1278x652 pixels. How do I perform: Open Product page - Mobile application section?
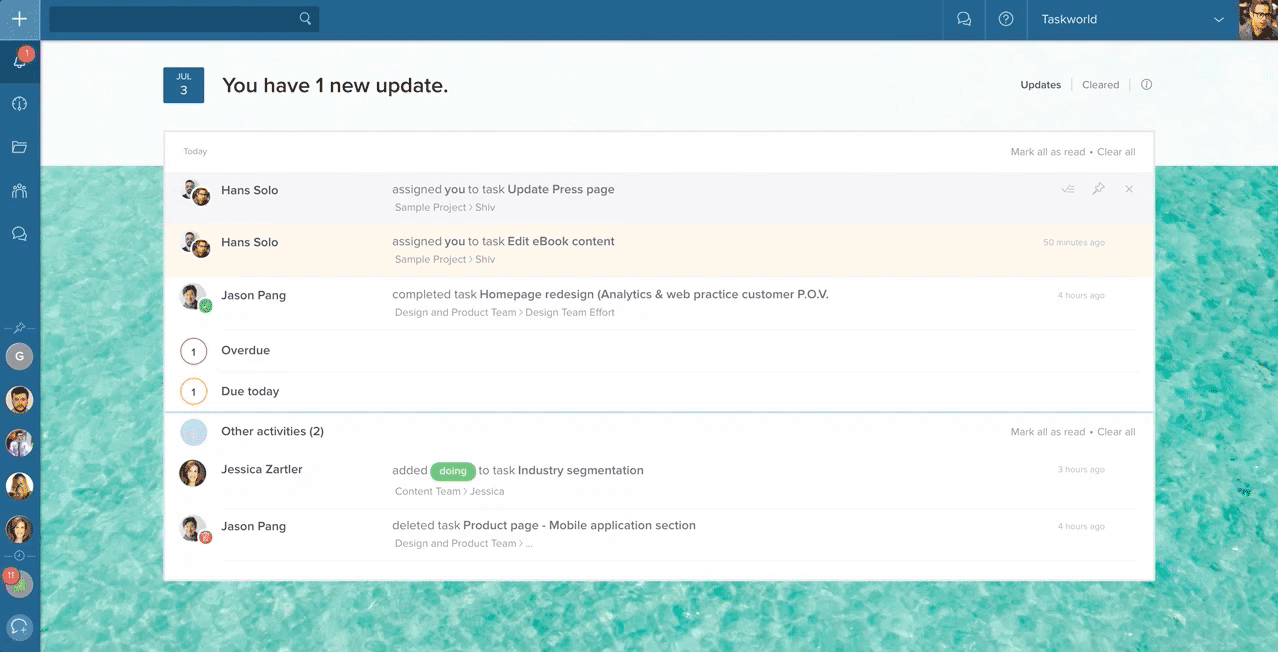[579, 525]
